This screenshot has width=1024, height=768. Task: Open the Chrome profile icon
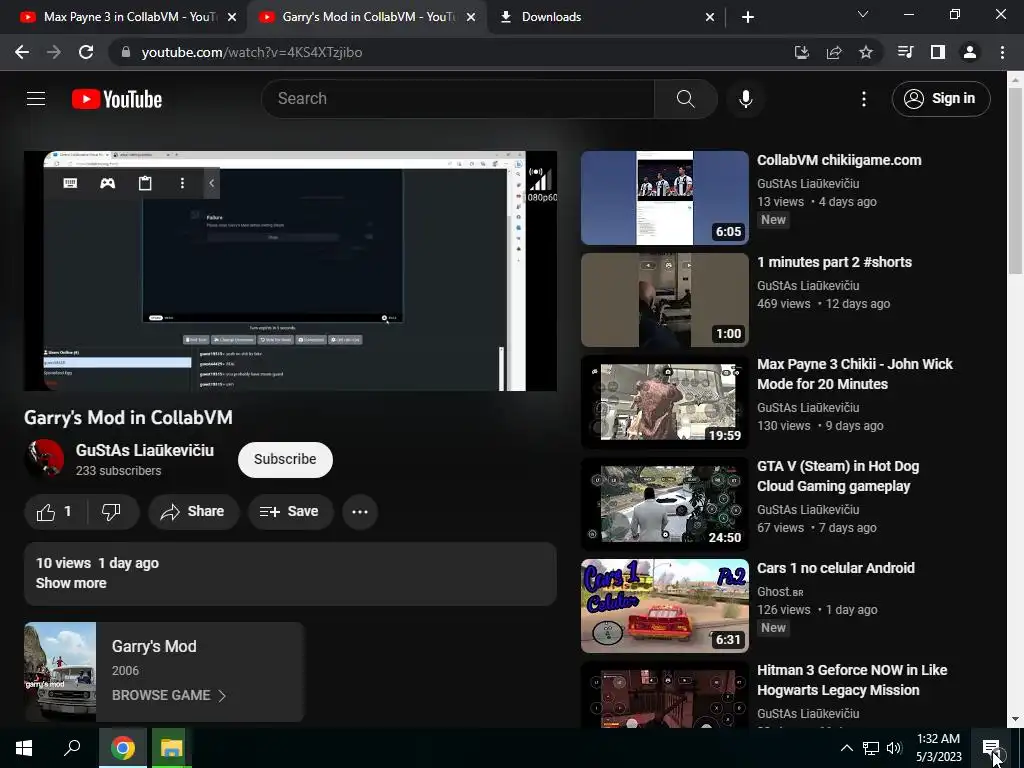(x=970, y=52)
